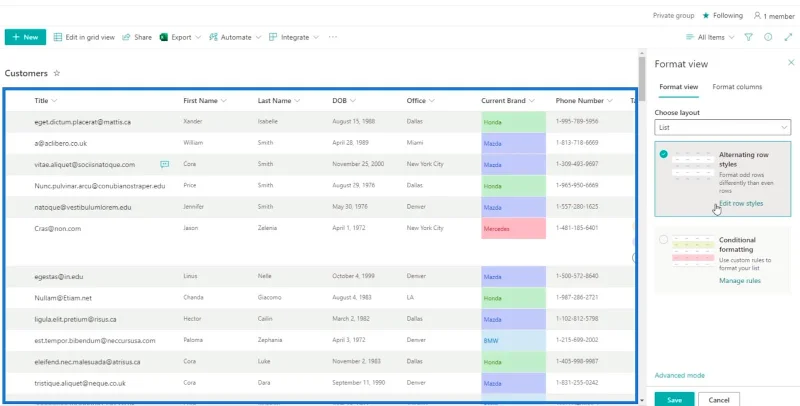Click the expand content icon
800x406 pixels.
pos(788,37)
